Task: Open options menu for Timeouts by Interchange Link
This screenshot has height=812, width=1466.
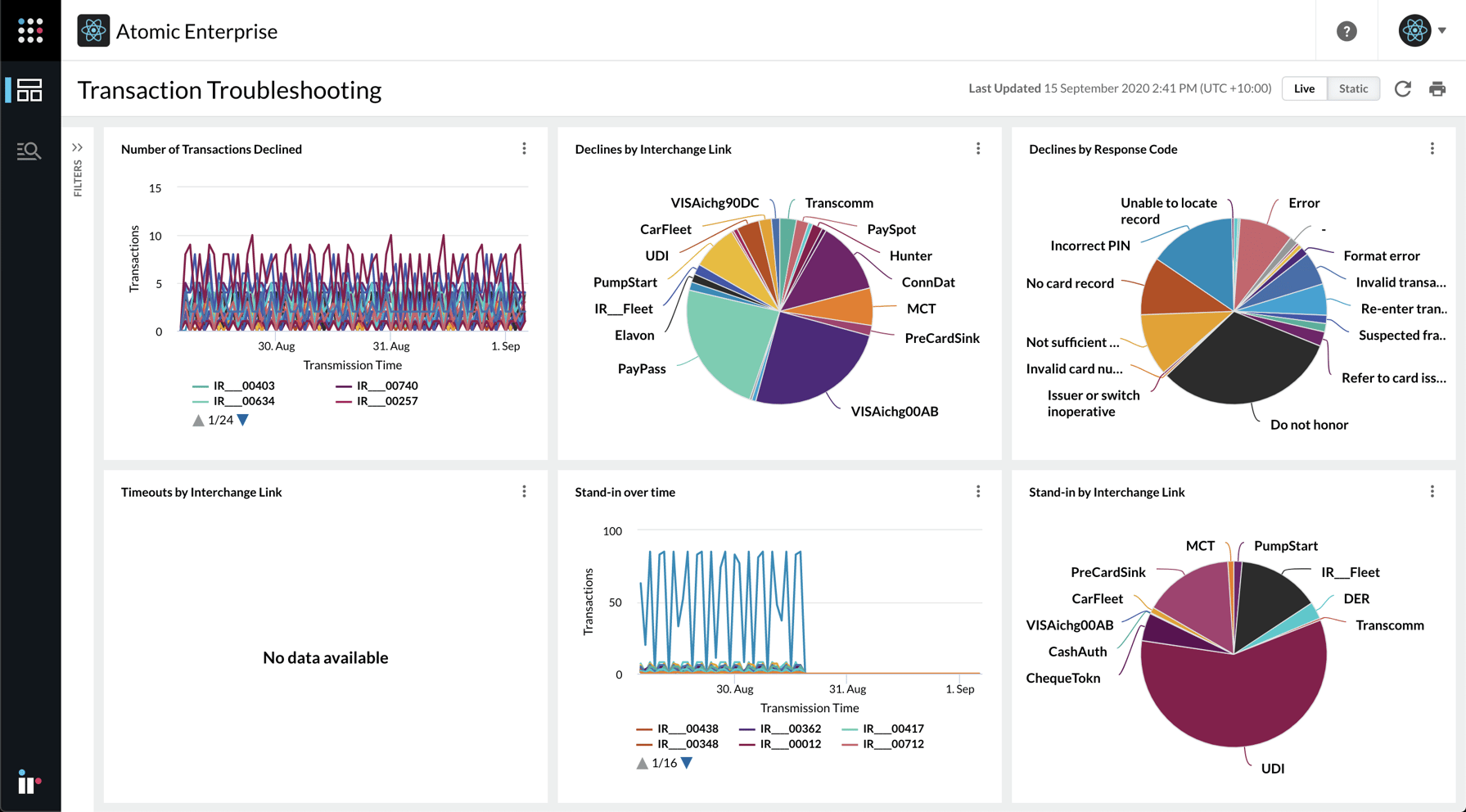Action: point(524,491)
